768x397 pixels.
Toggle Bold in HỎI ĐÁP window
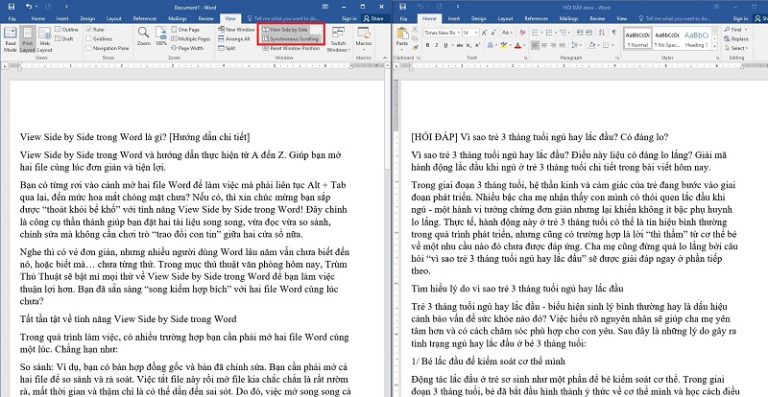(x=428, y=46)
